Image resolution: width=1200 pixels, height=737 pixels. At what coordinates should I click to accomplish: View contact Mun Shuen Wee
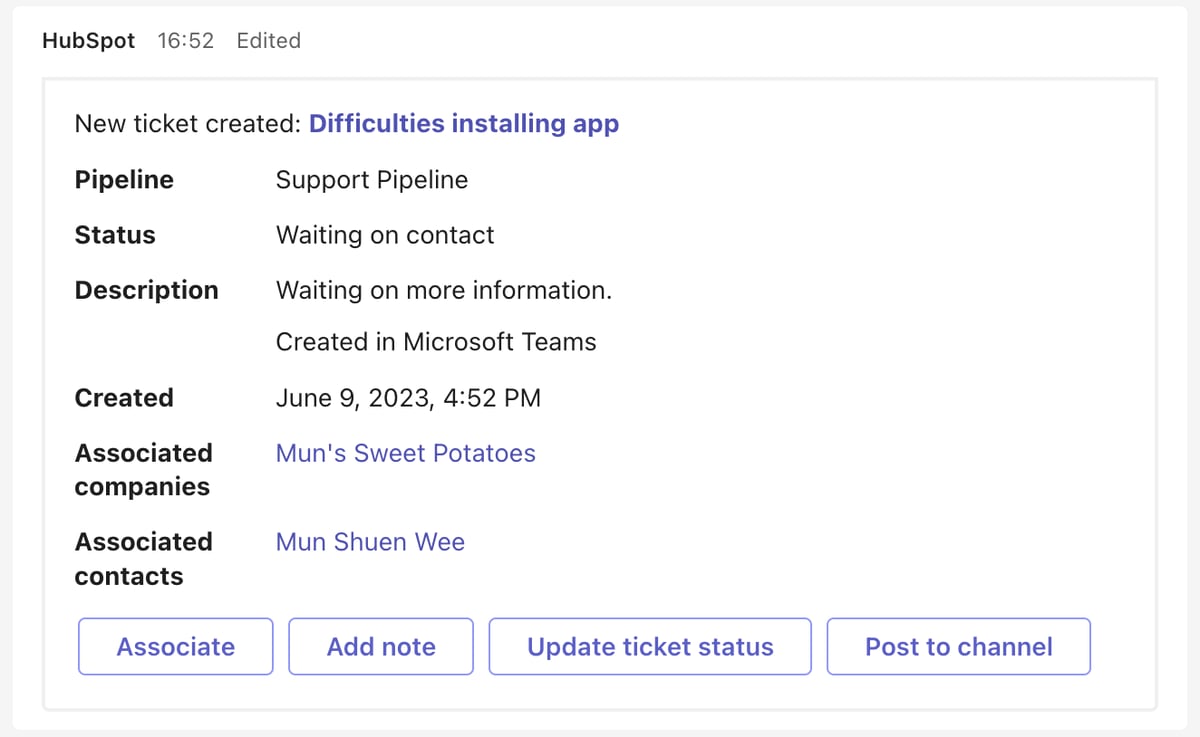(x=370, y=541)
